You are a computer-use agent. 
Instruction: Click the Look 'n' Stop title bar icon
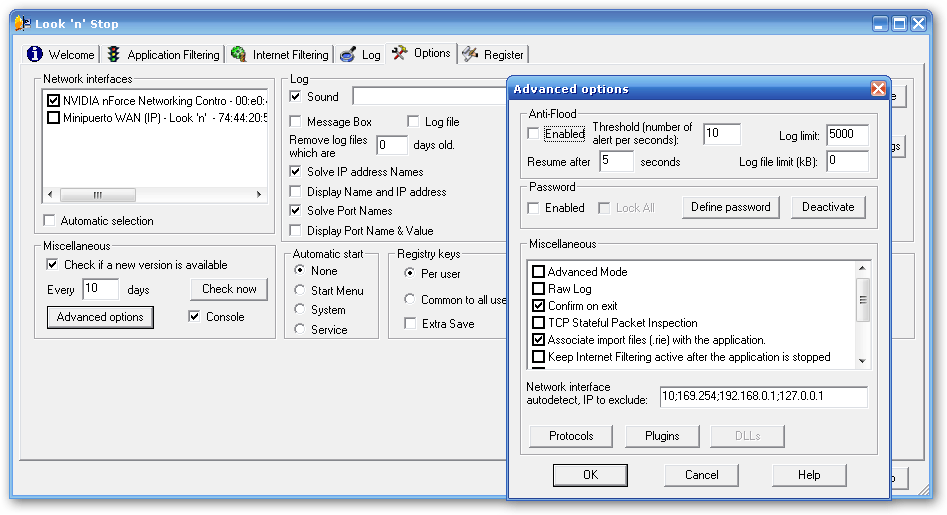pyautogui.click(x=22, y=24)
